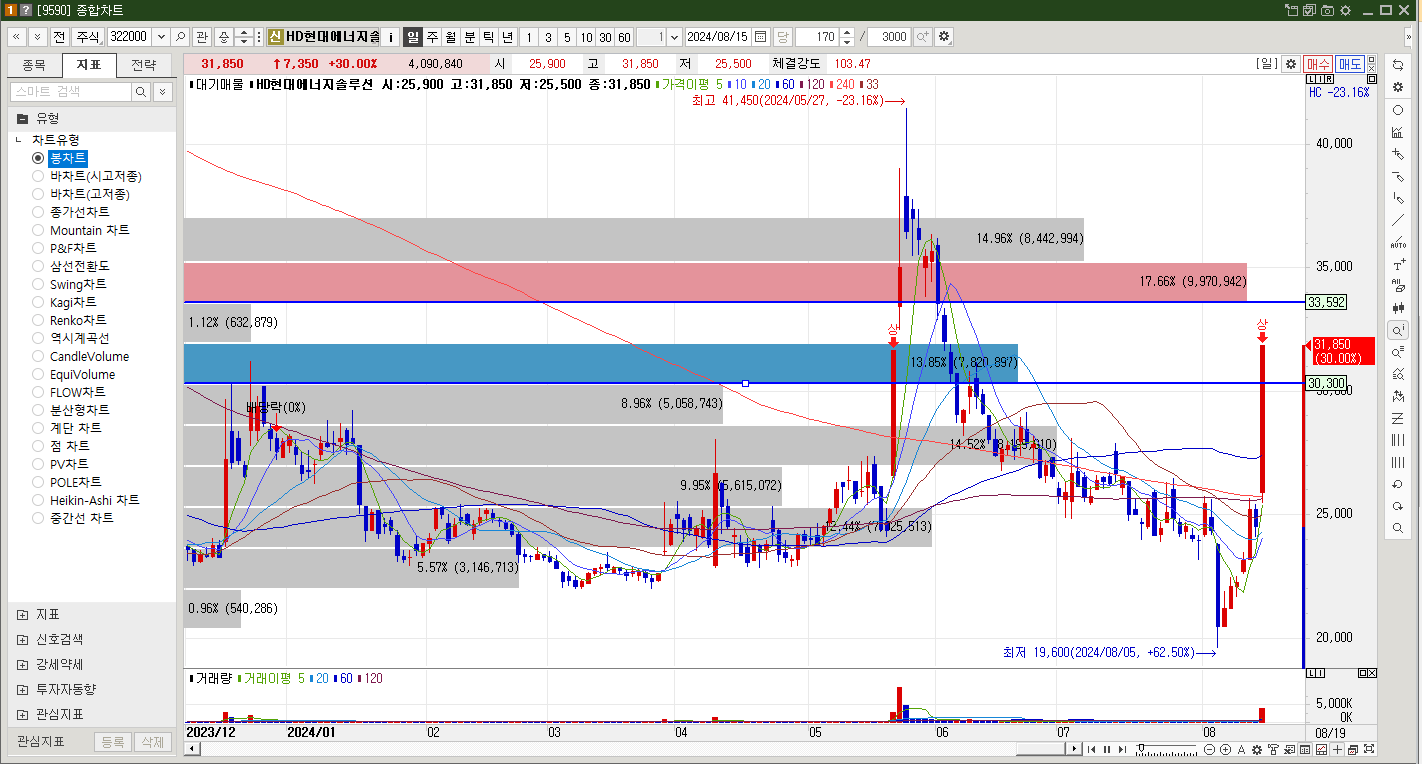
Task: Click the fullscreen expand icon at bottom right
Action: point(1369,749)
